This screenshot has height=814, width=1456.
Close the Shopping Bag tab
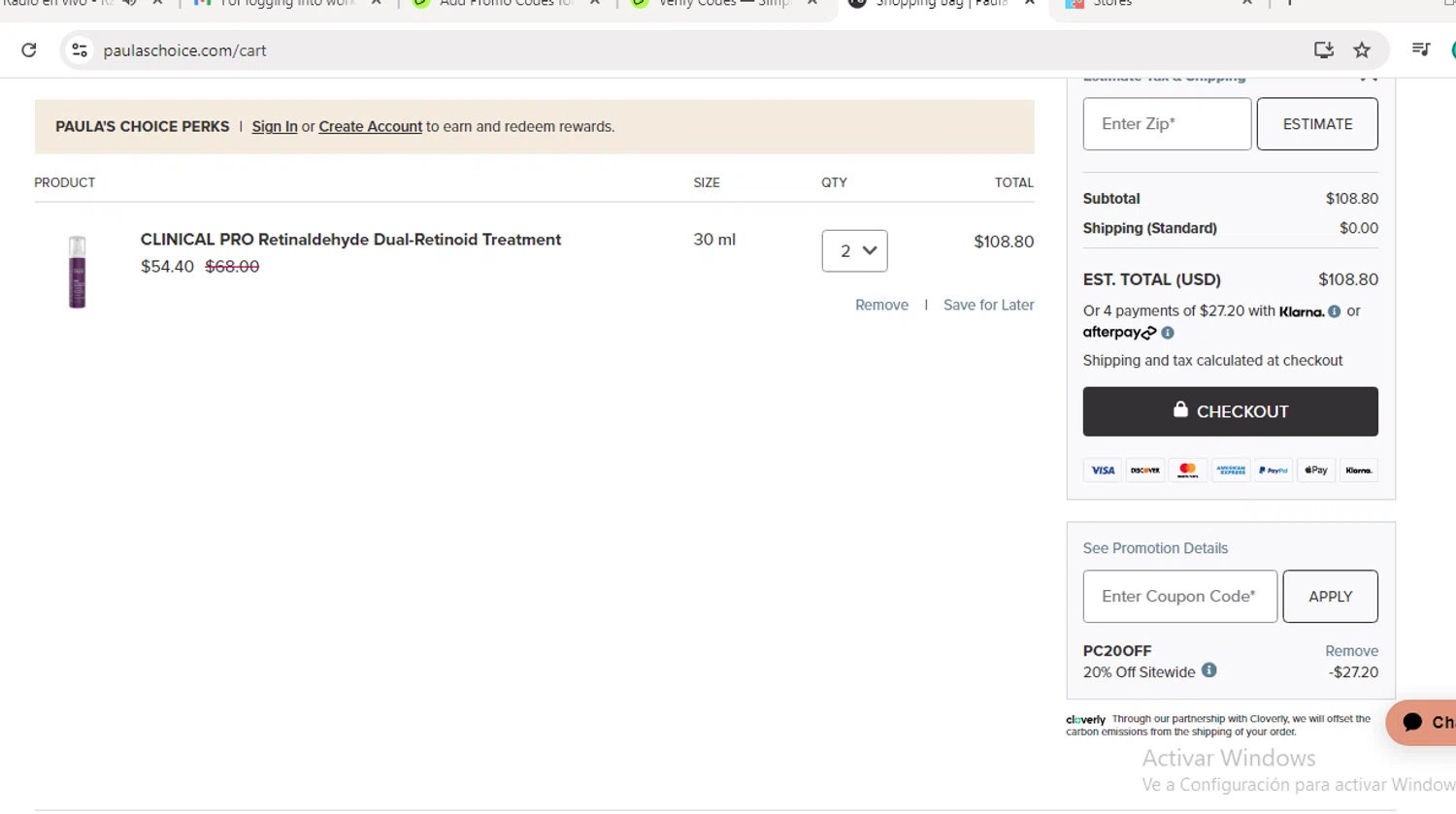1030,3
